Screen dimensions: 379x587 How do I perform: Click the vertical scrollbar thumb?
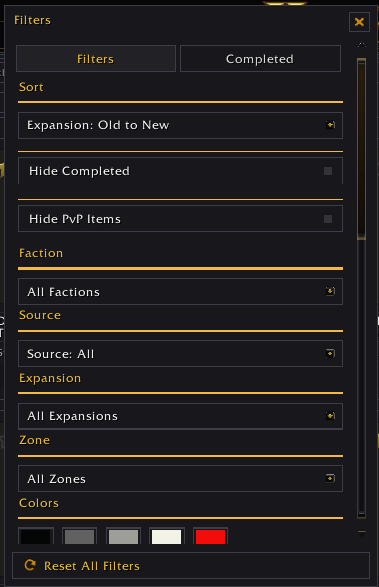tap(361, 149)
